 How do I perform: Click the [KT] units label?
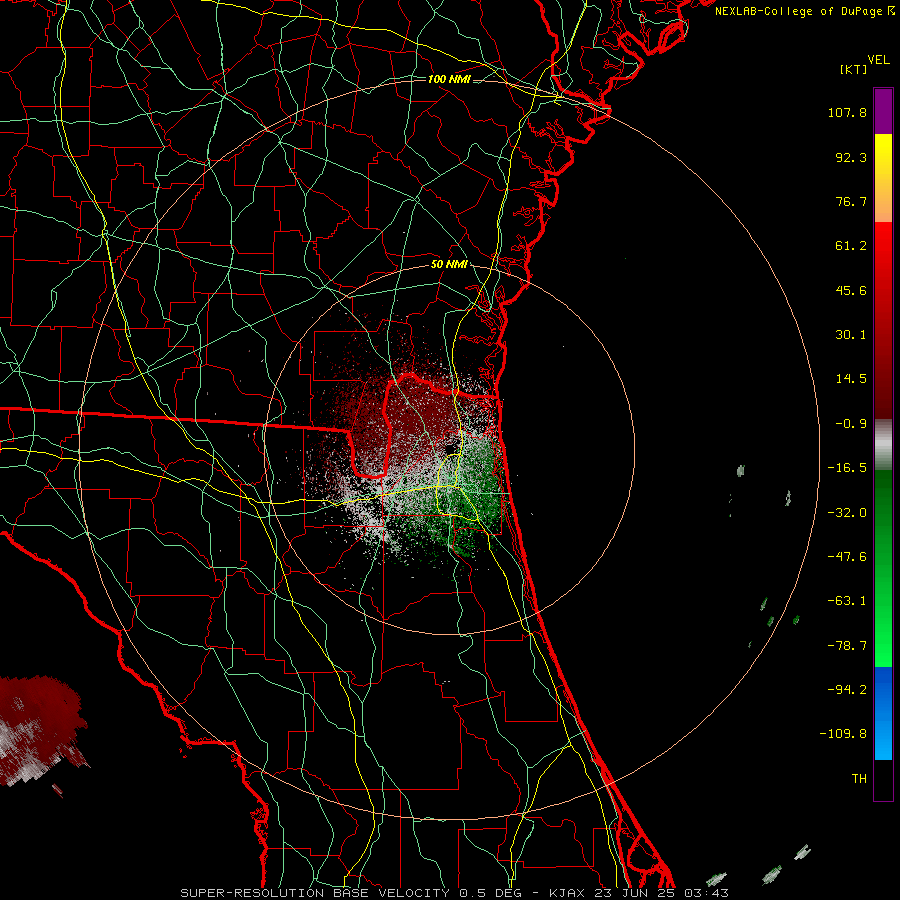[853, 69]
